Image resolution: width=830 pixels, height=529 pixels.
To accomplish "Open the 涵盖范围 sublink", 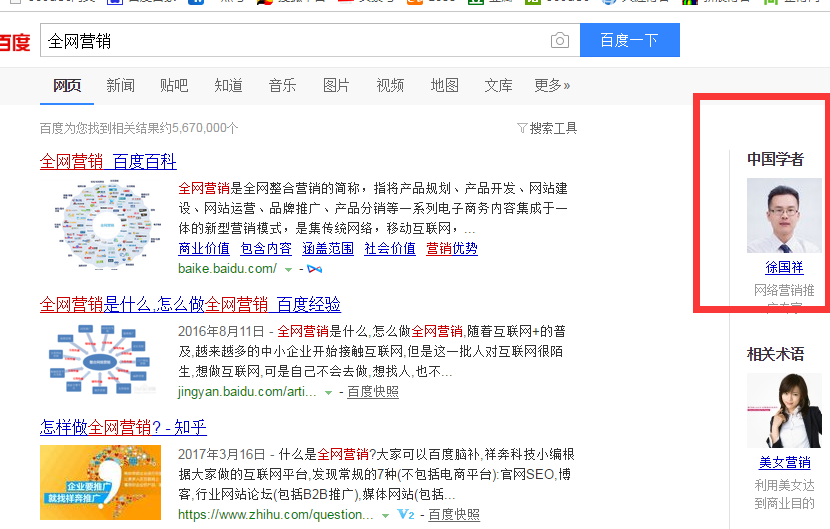I will click(328, 248).
